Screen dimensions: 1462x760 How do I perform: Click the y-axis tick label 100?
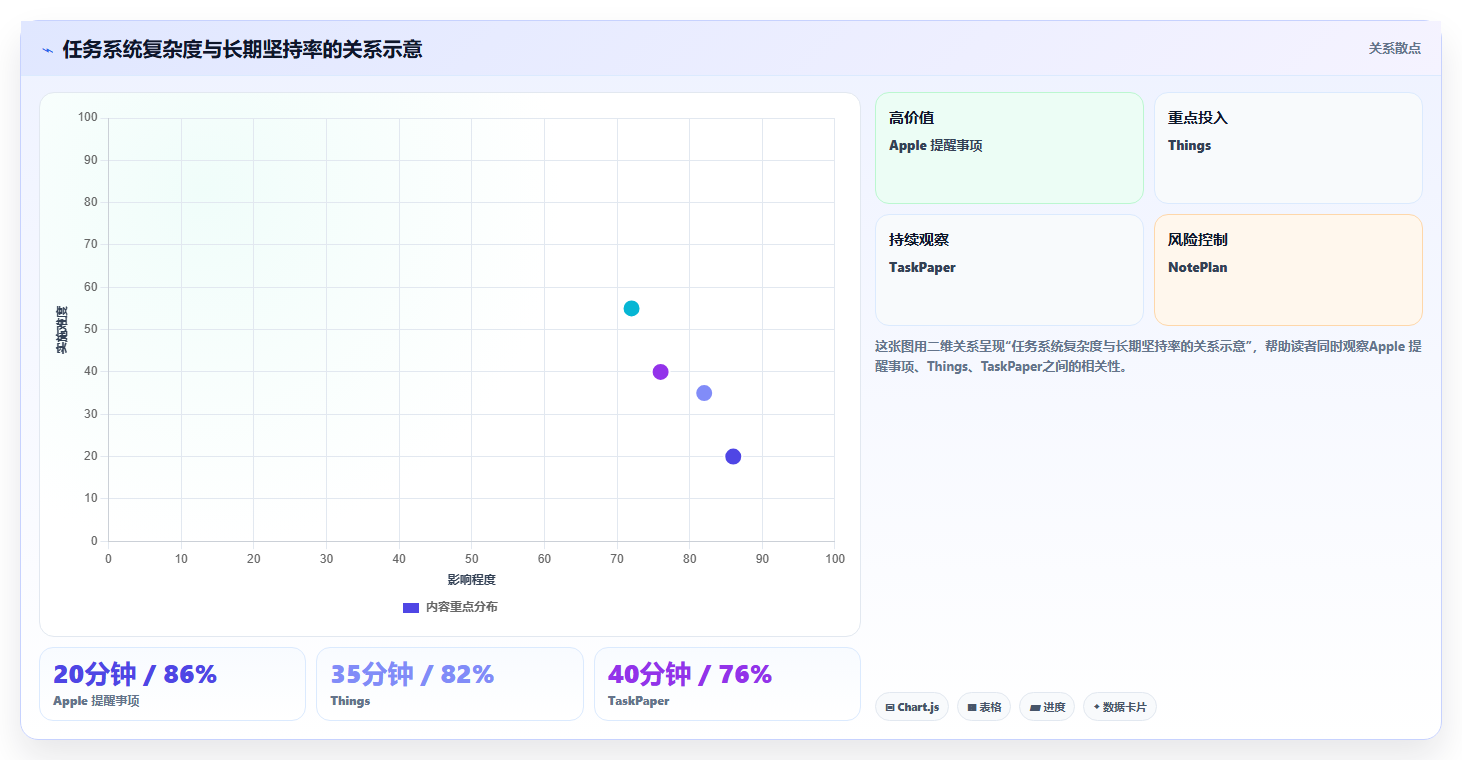coord(88,118)
